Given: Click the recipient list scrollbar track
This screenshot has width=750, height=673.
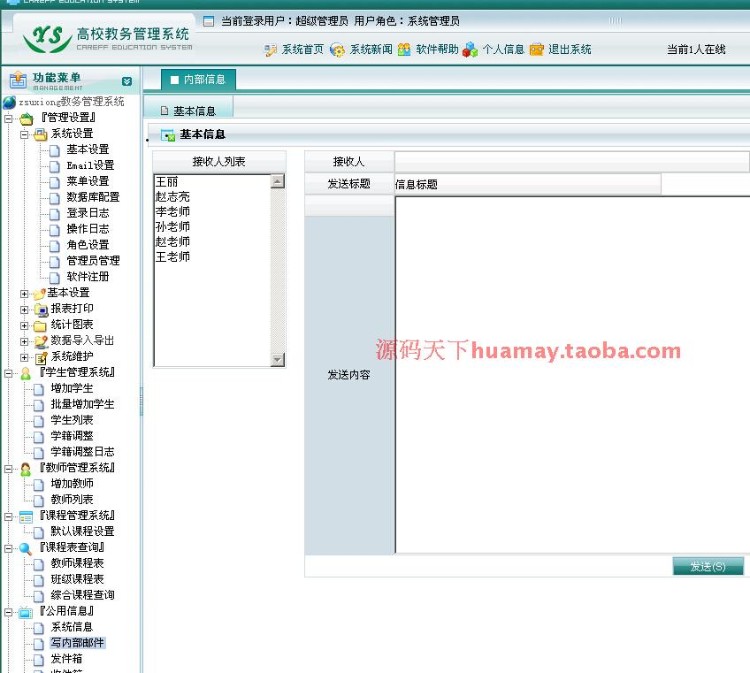Looking at the screenshot, I should point(277,270).
